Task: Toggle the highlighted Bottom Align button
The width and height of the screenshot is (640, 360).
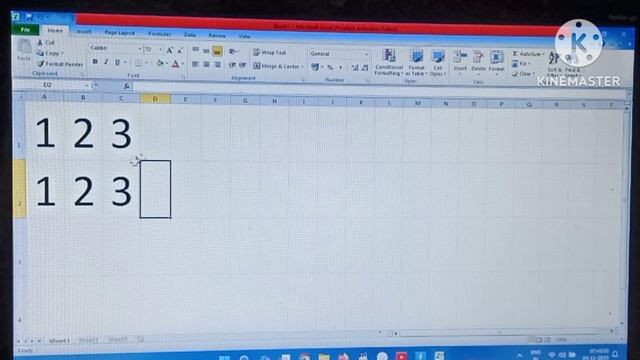Action: click(x=217, y=51)
